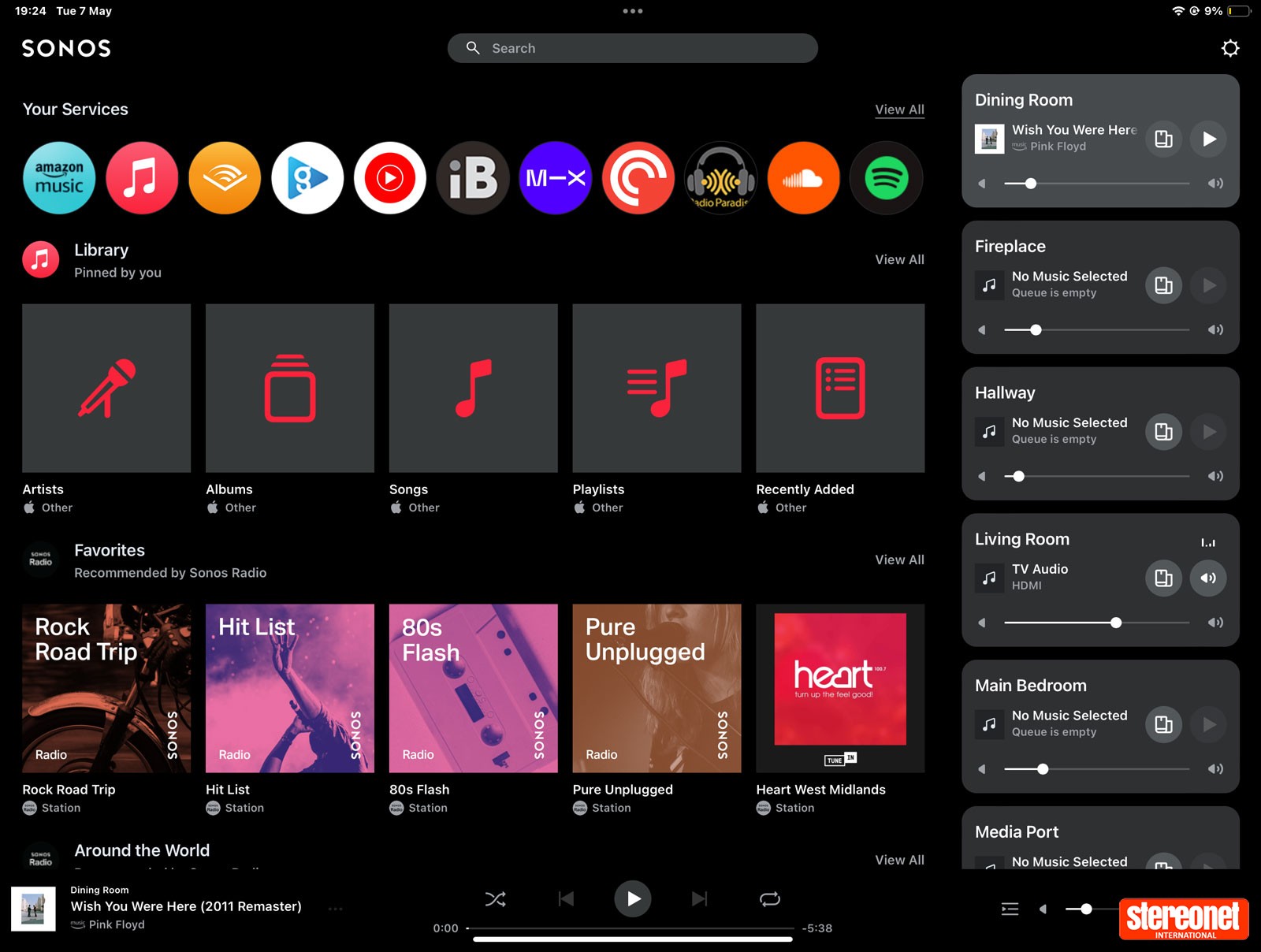This screenshot has width=1261, height=952.
Task: Open group rooms for Fireplace
Action: click(x=1163, y=285)
